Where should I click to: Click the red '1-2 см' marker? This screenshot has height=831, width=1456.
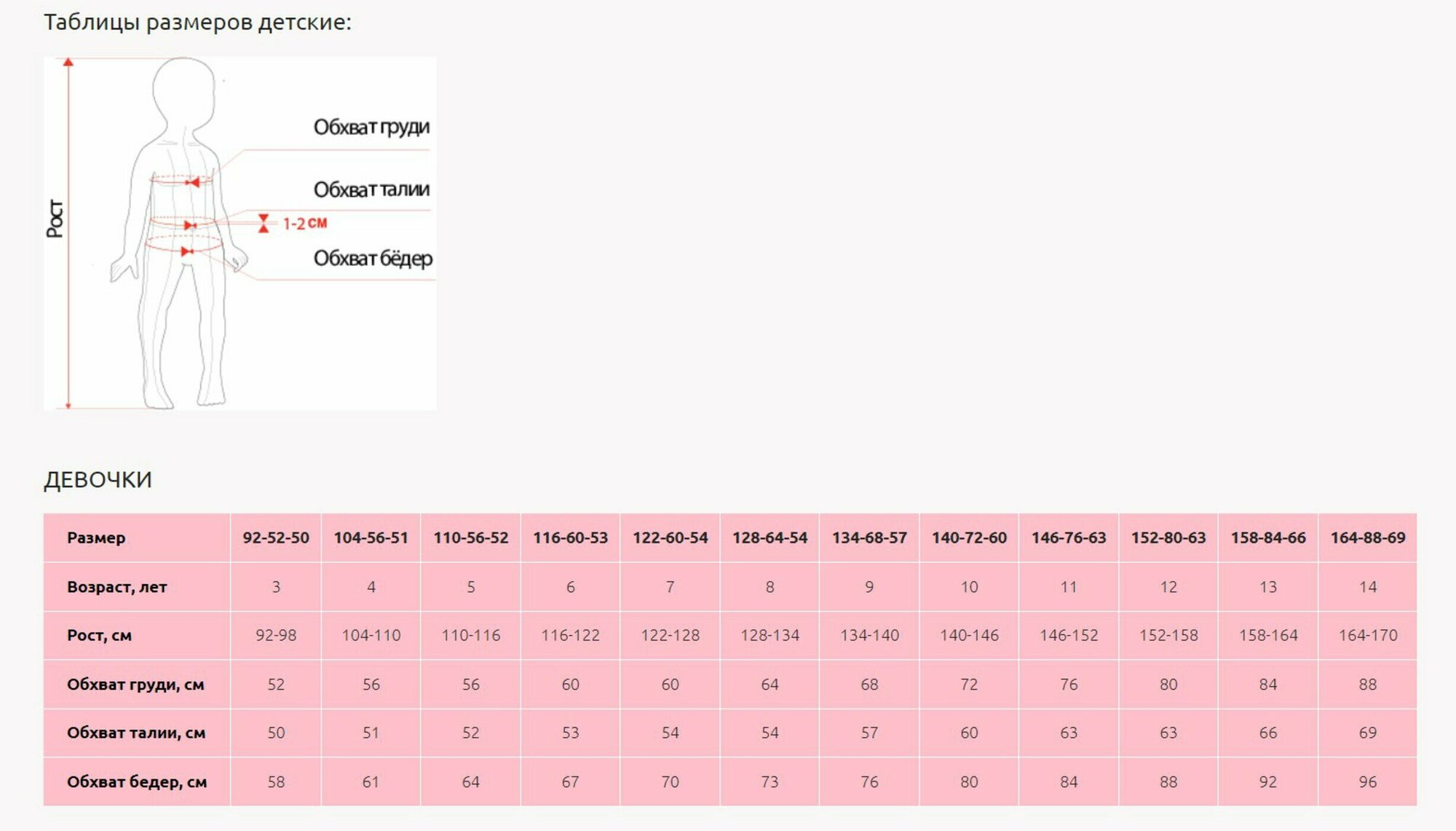coord(304,224)
